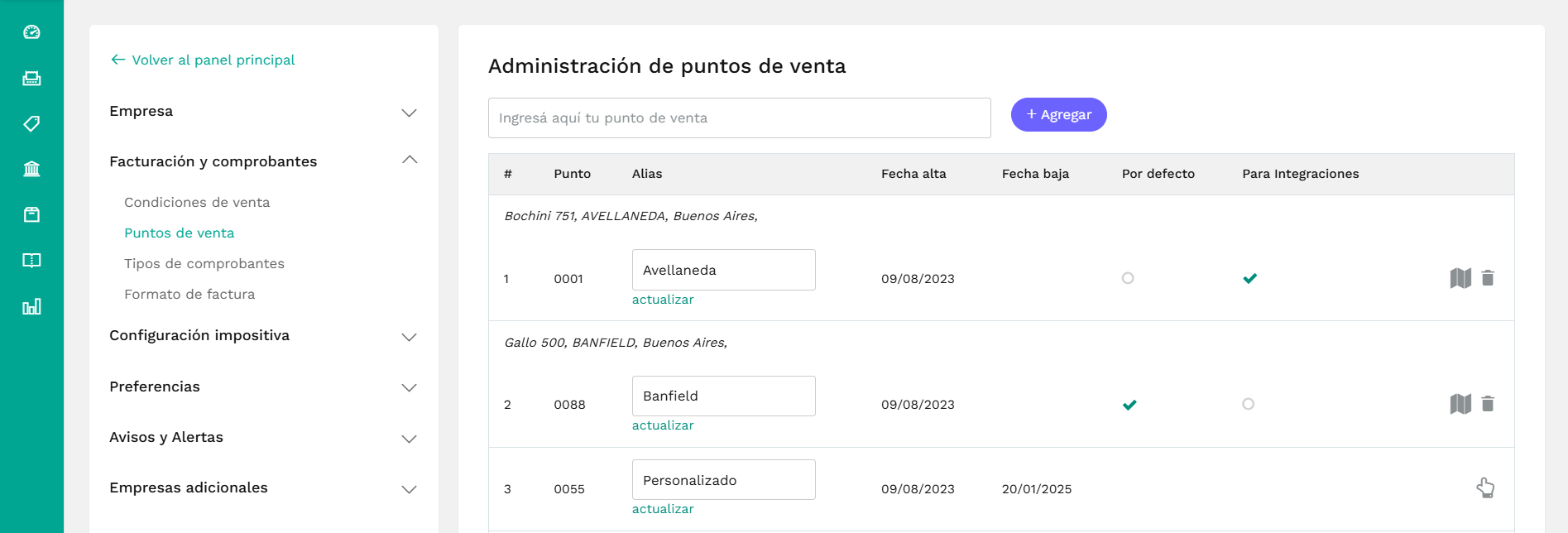The height and width of the screenshot is (533, 1568).
Task: Click actualizar under Banfield alias
Action: (663, 425)
